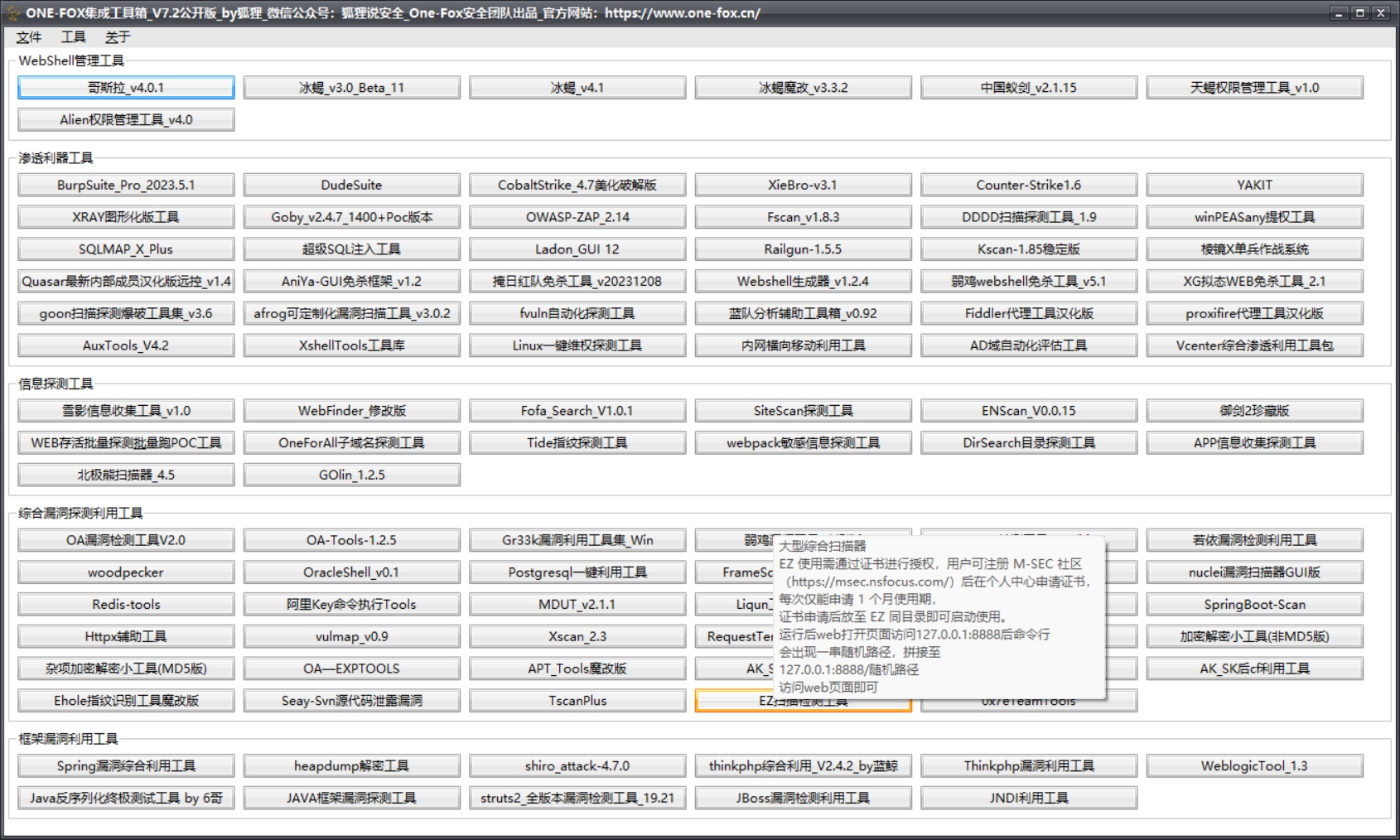Open WebFinder_修改版
Screen dimensions: 1400x840
[x=352, y=411]
